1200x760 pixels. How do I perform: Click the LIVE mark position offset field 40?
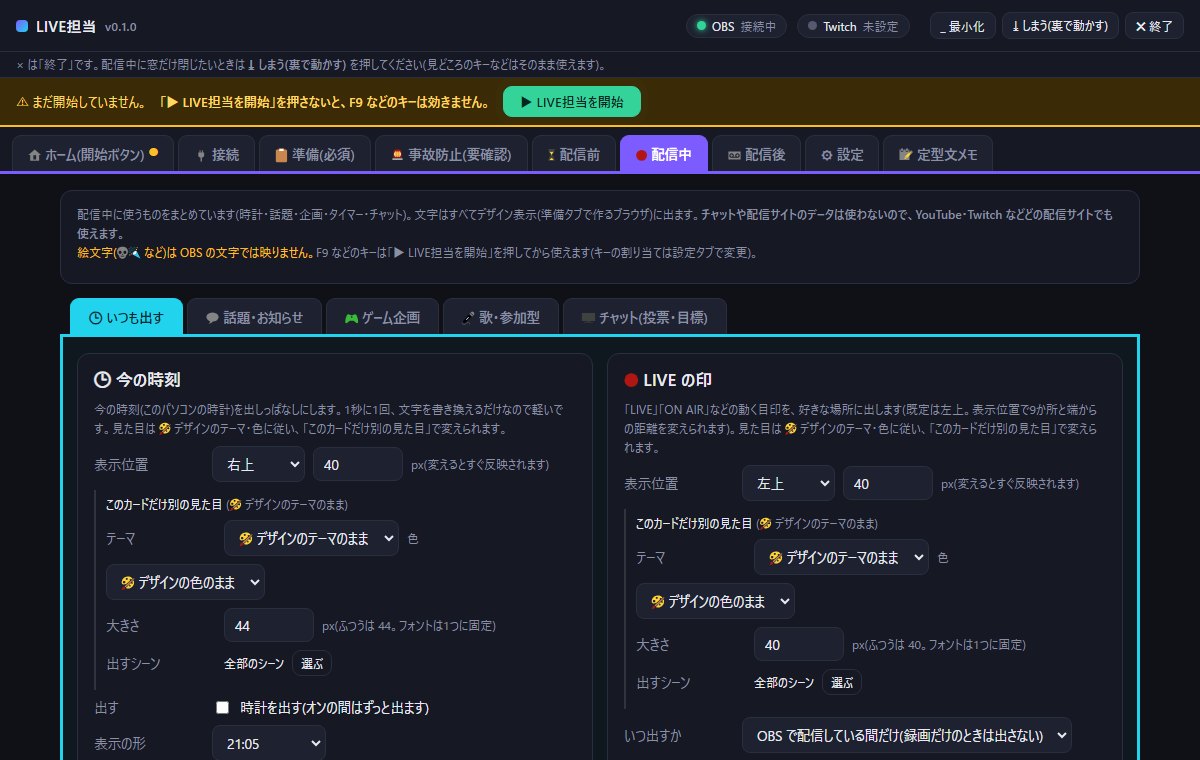(x=887, y=483)
